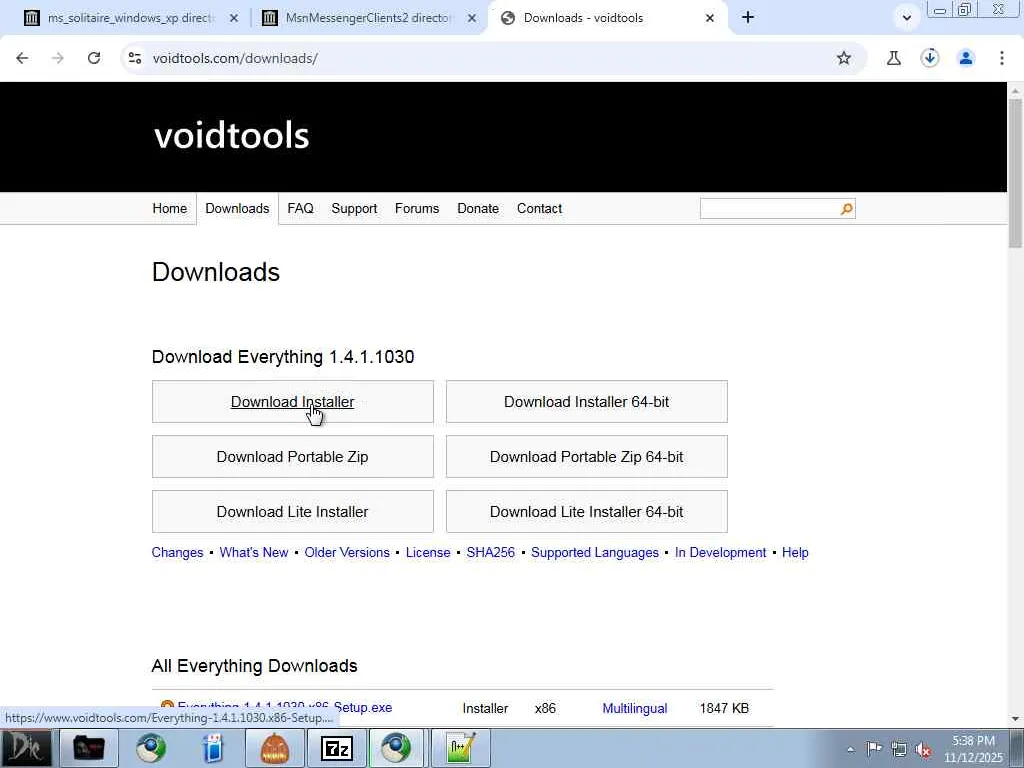
Task: Click the Action Center flag tray icon
Action: click(874, 748)
